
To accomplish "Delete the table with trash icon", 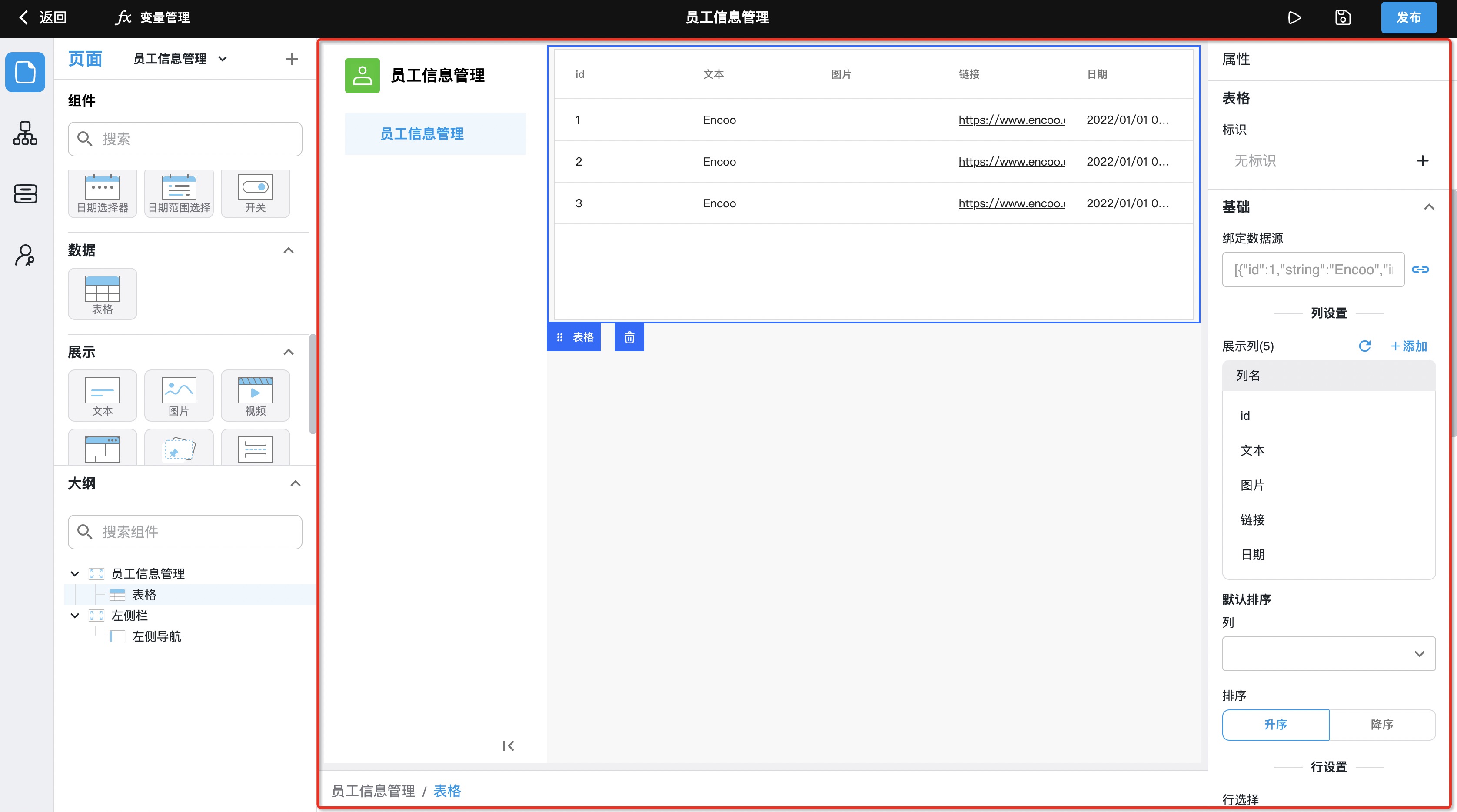I will 629,338.
